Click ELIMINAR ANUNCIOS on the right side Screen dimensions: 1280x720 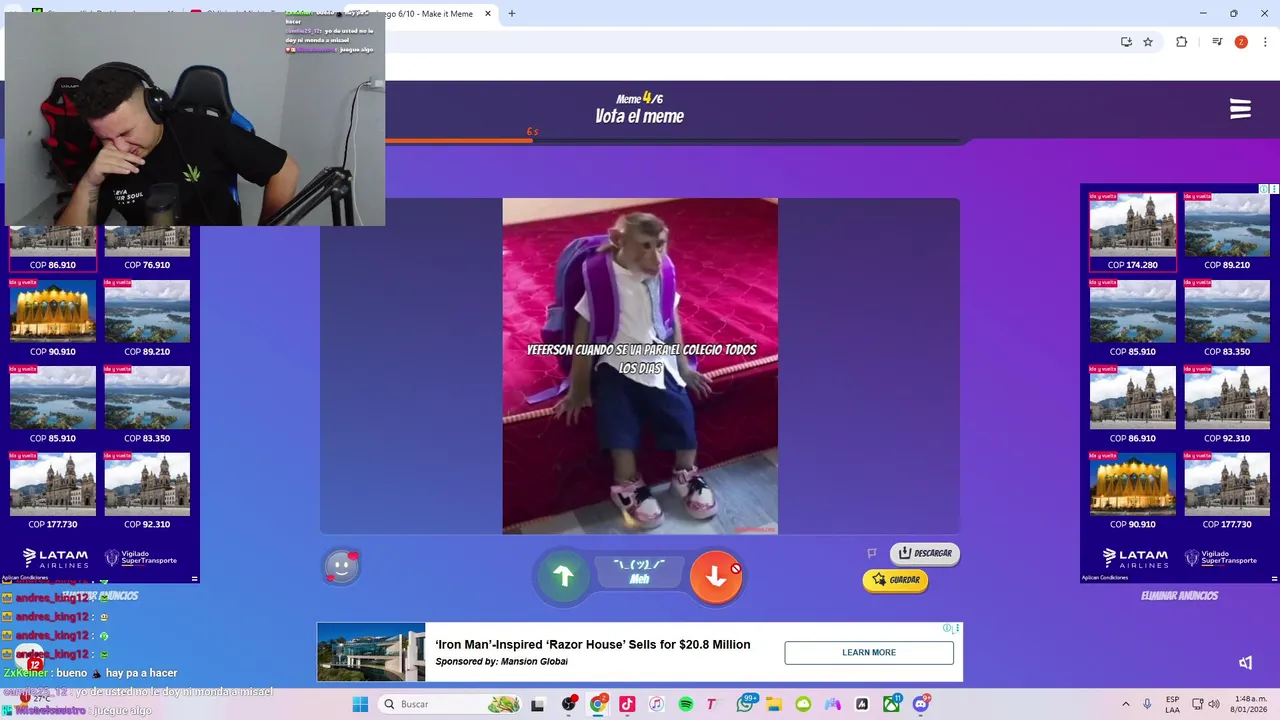tap(1179, 596)
